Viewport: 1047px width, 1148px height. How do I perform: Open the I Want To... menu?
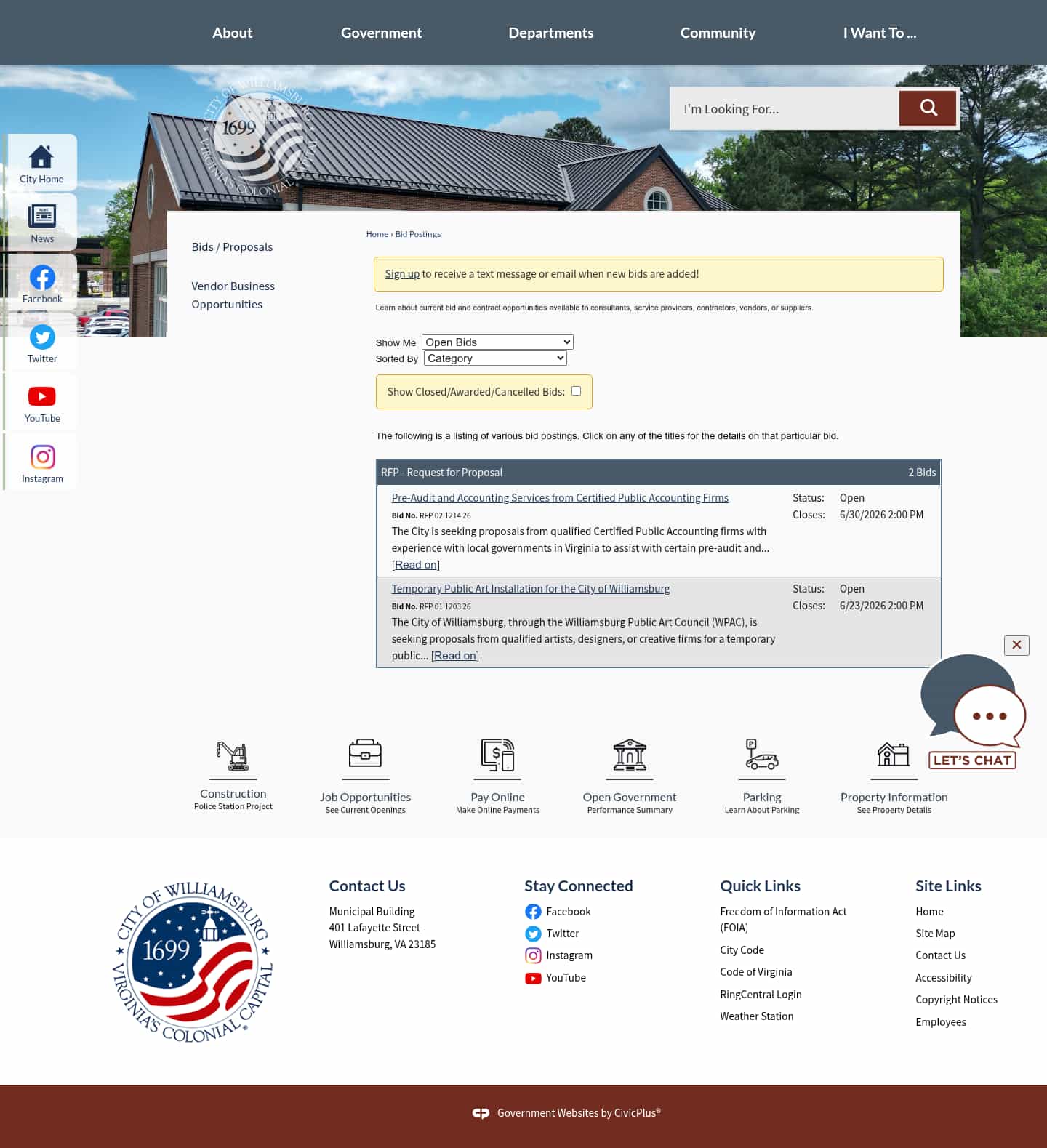tap(880, 33)
